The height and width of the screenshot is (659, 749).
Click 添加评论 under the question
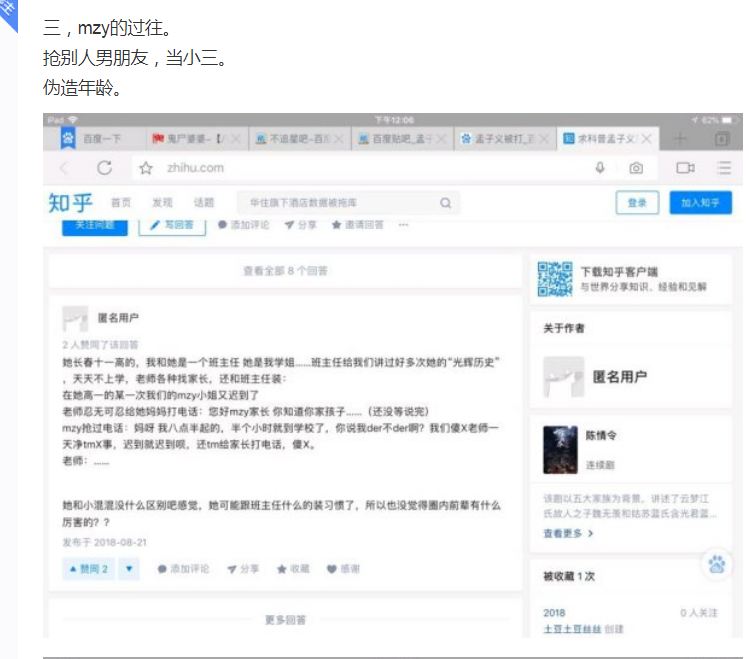[244, 225]
